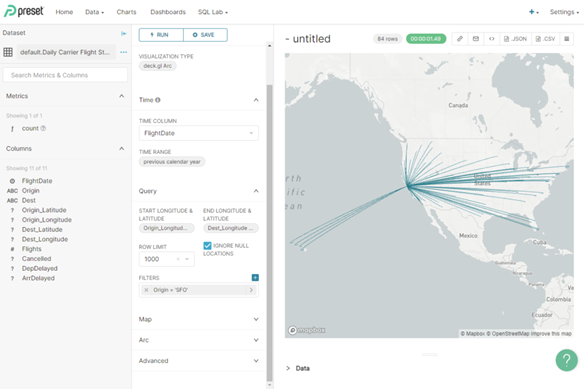Export chart as .CSV
This screenshot has width=584, height=389.
coord(545,39)
